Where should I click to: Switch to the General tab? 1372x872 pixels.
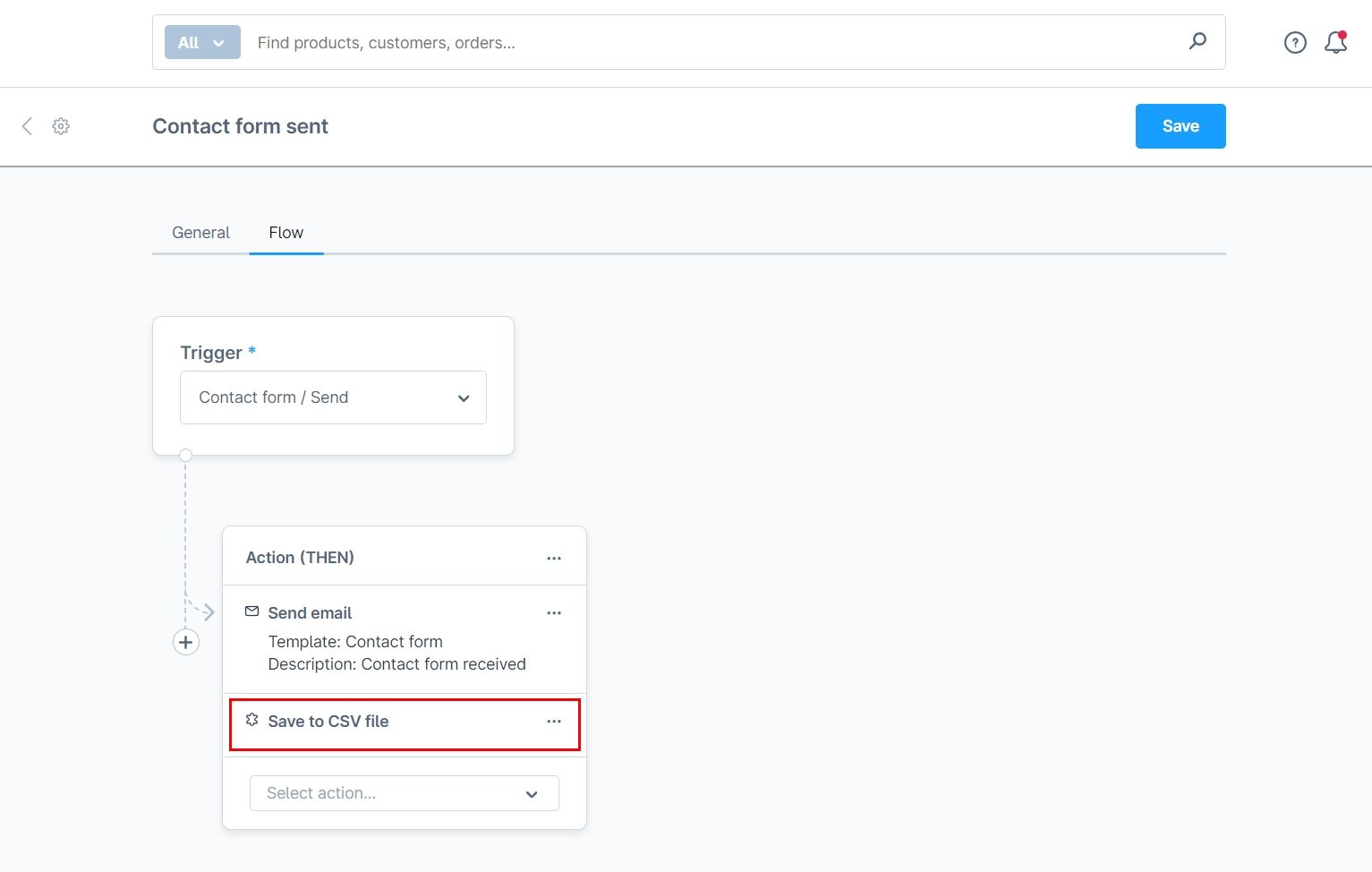tap(200, 233)
